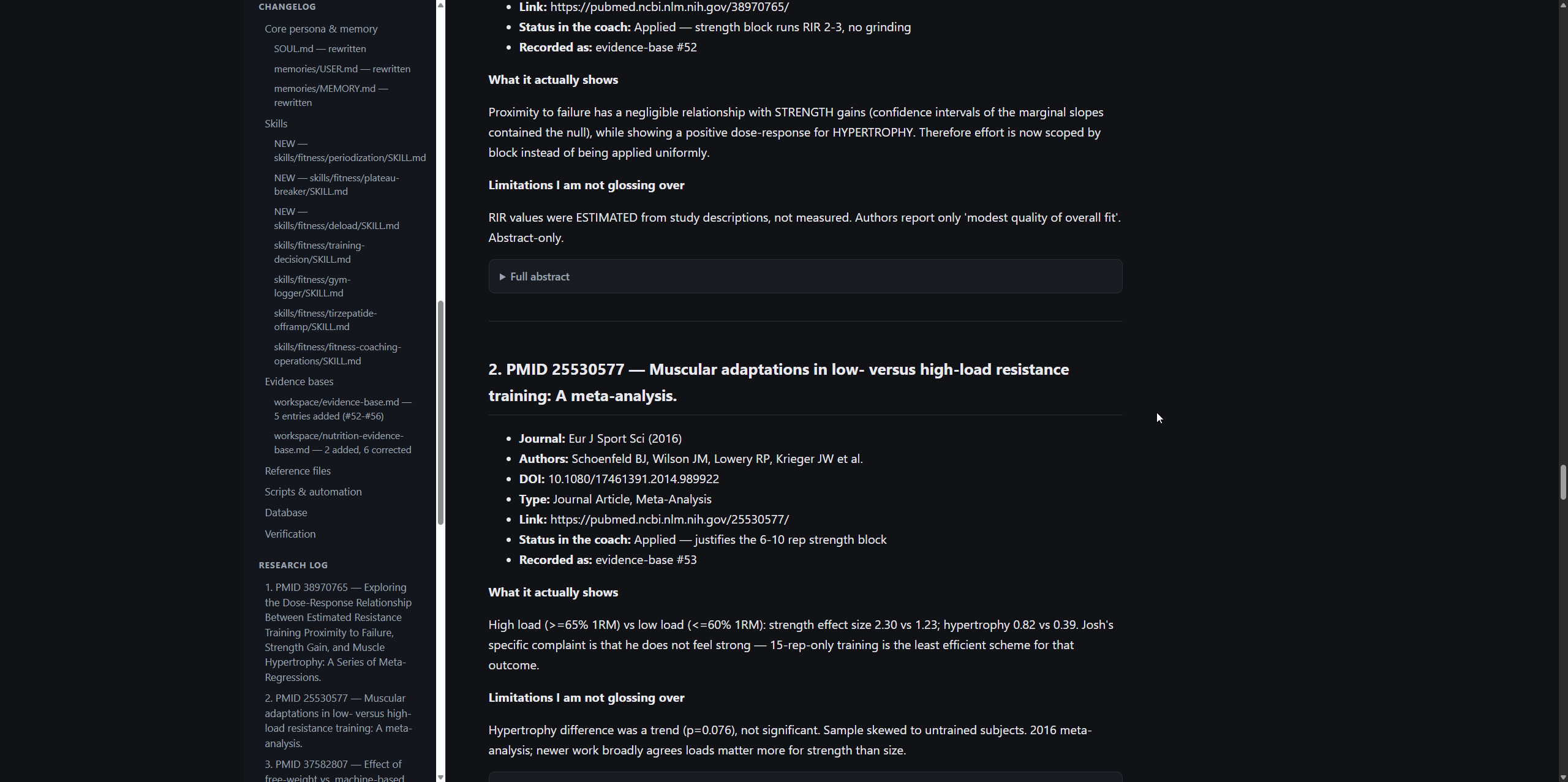Click the sidebar scrollbar thumb
This screenshot has width=1568, height=782.
tap(440, 413)
